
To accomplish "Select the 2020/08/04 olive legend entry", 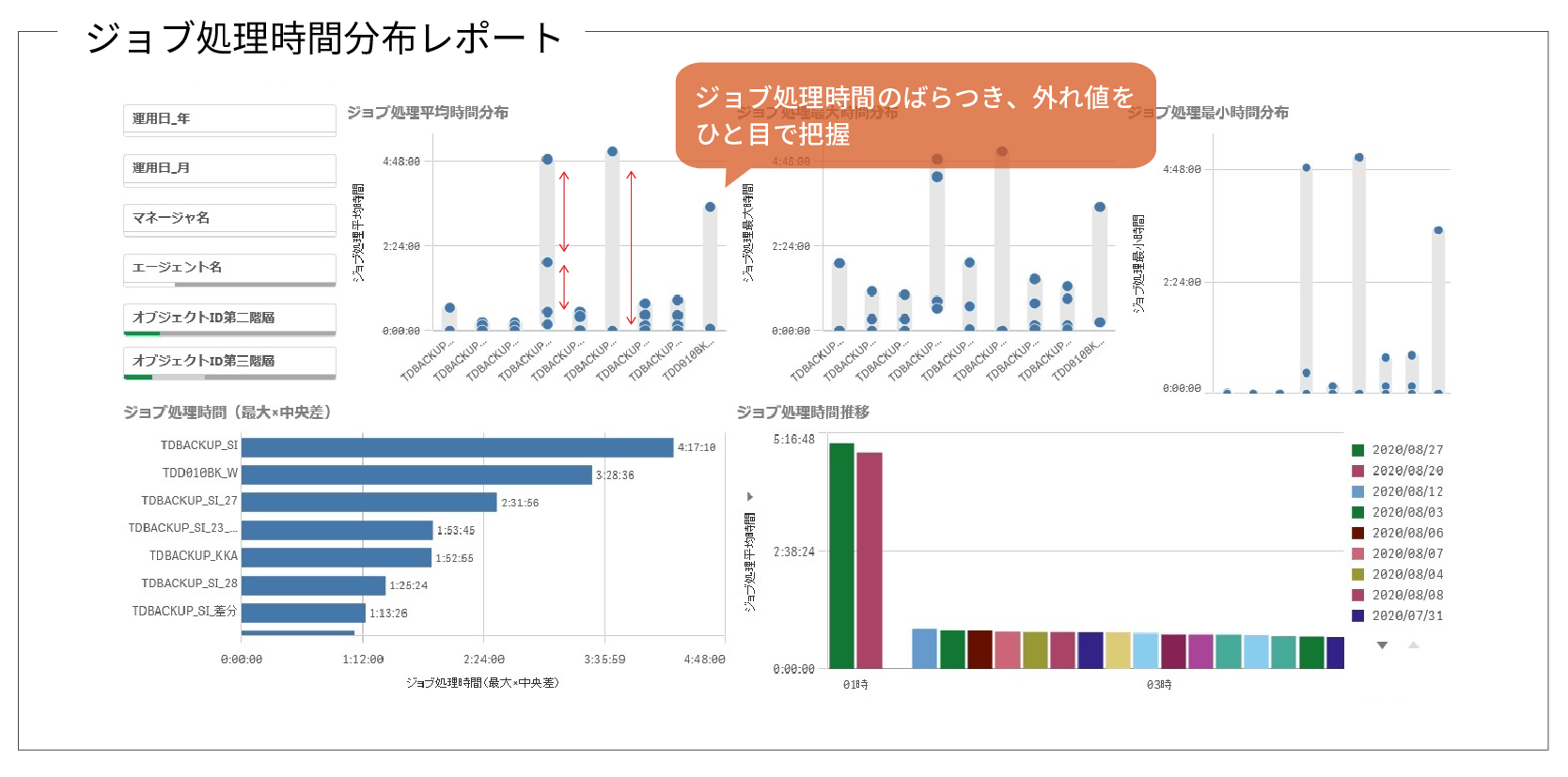I will (x=1357, y=574).
